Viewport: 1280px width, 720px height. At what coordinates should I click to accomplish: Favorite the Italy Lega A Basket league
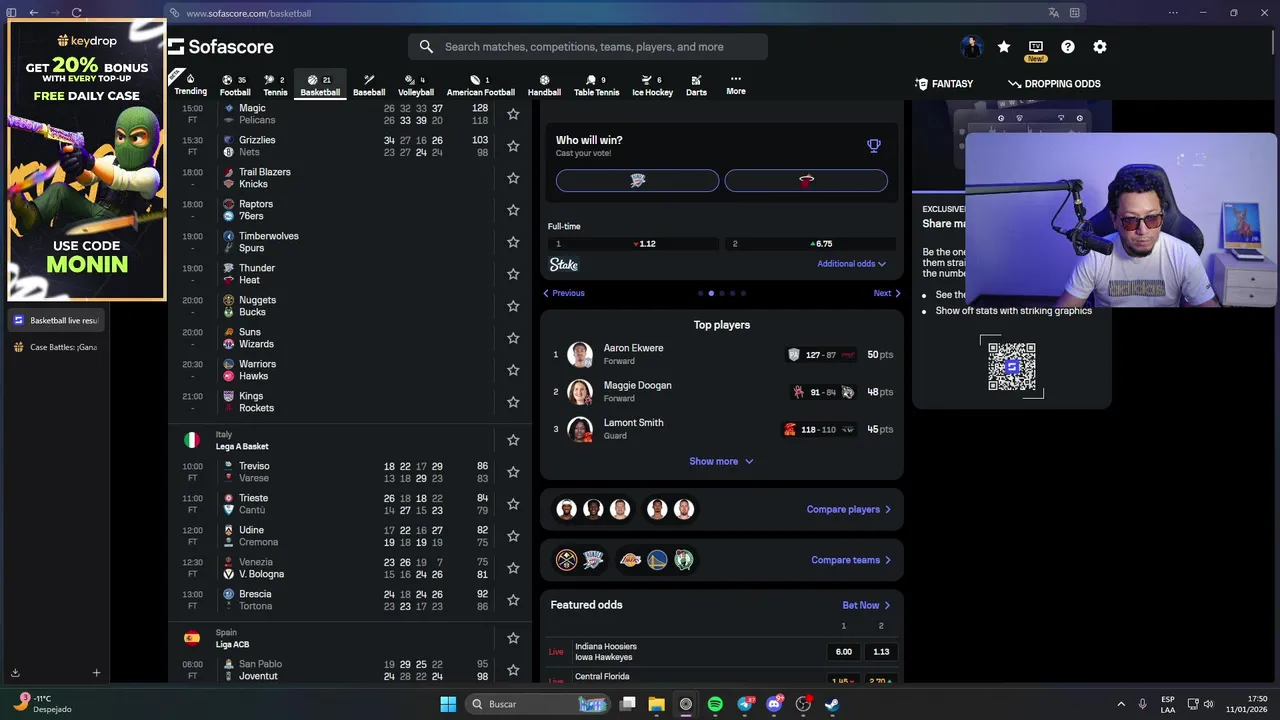coord(513,440)
